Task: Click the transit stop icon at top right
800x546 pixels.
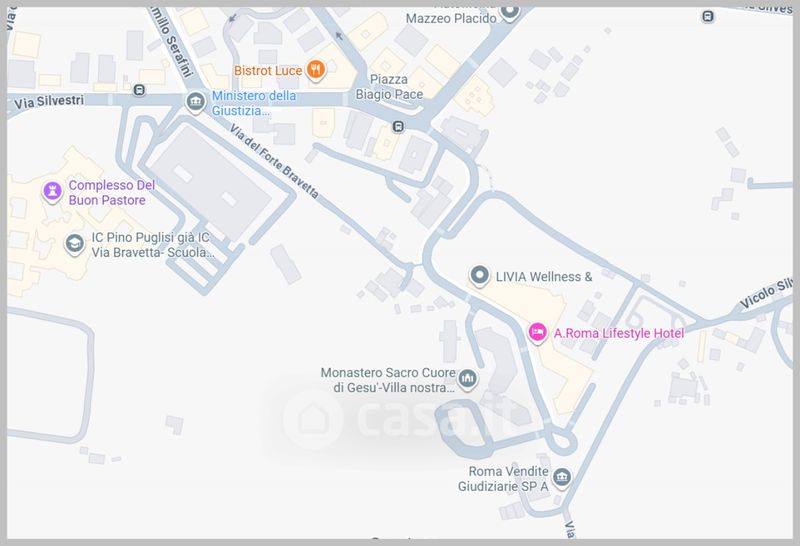Action: pos(708,16)
